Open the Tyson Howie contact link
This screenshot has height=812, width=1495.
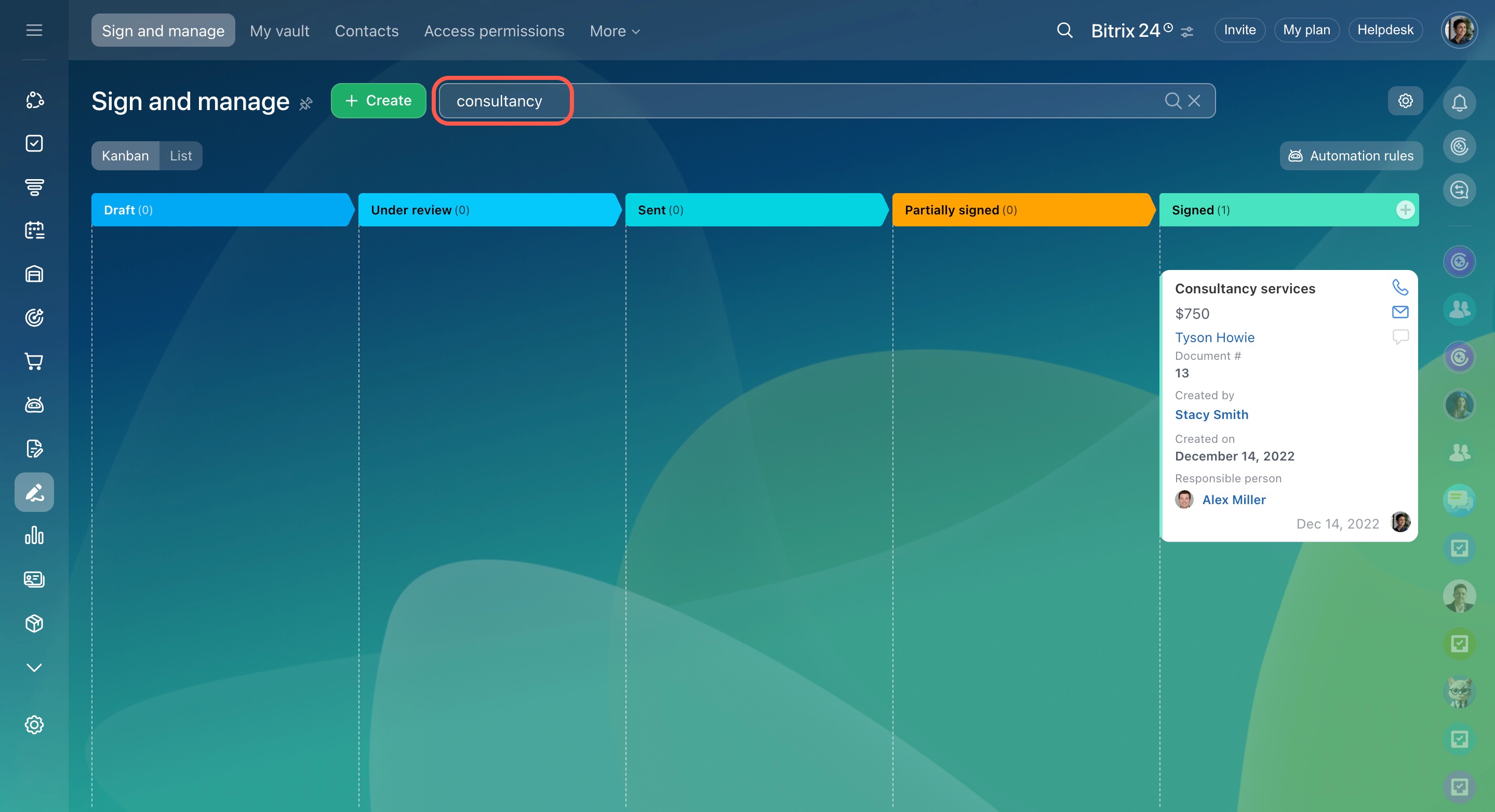pyautogui.click(x=1214, y=337)
